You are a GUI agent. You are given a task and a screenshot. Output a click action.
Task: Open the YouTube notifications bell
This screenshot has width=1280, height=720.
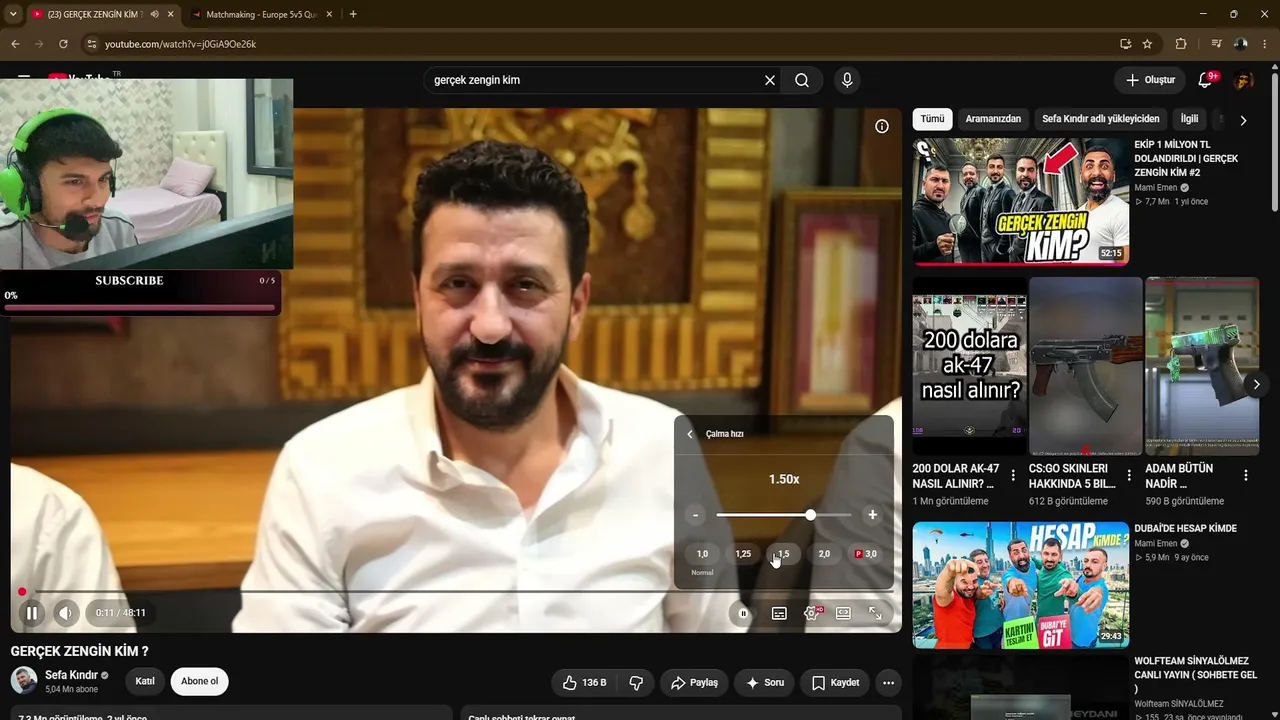pos(1205,80)
